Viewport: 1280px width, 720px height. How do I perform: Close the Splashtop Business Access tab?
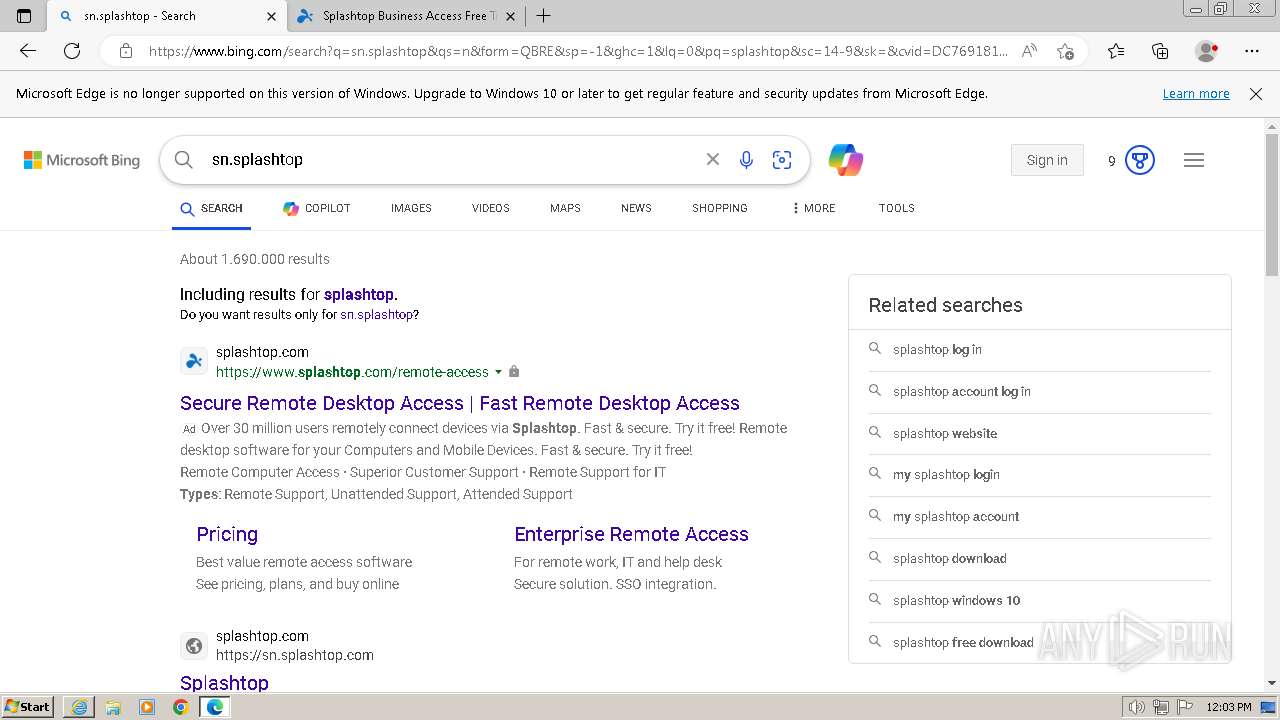click(x=511, y=16)
